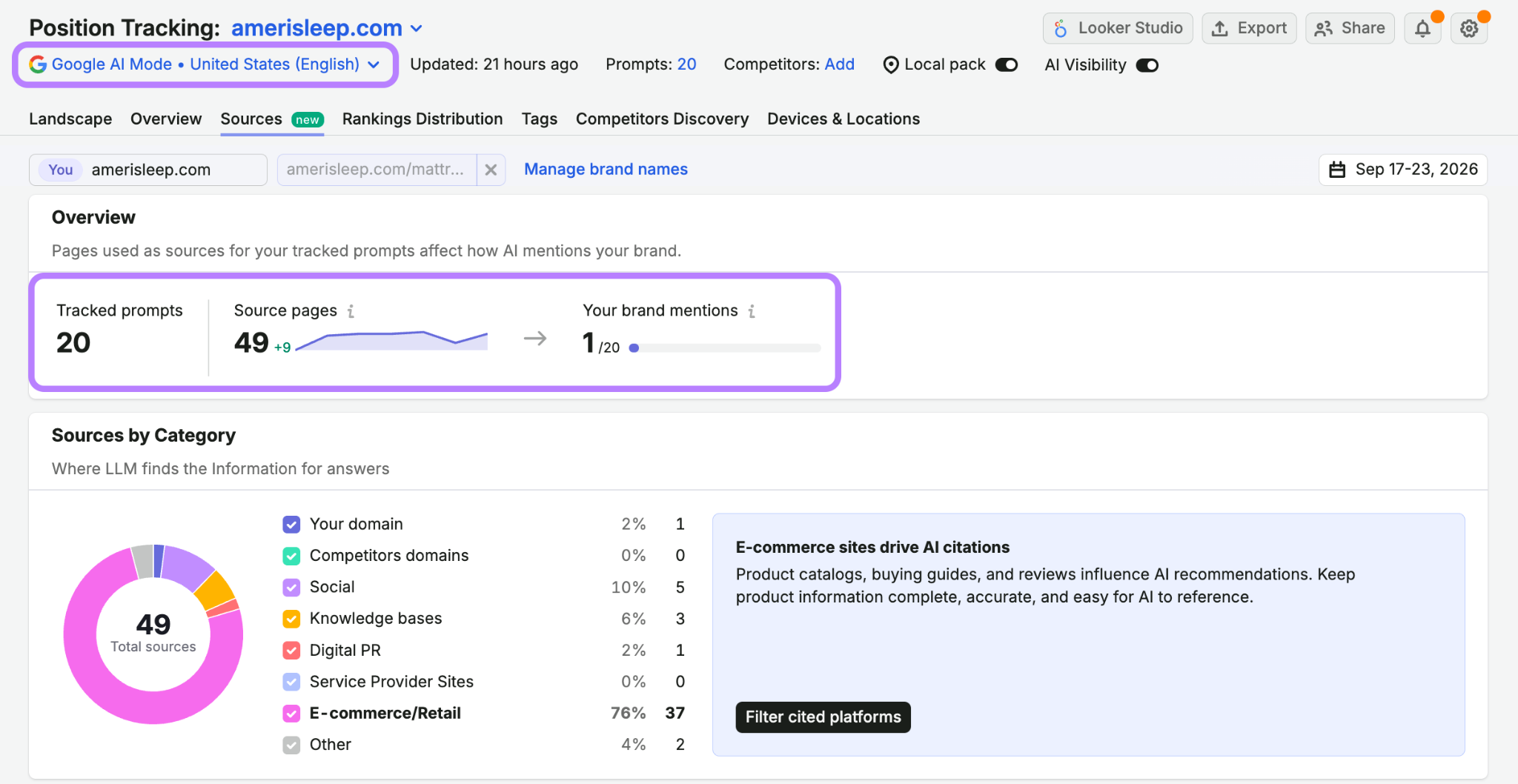The width and height of the screenshot is (1518, 784).
Task: Select the Sources tab
Action: [x=272, y=119]
